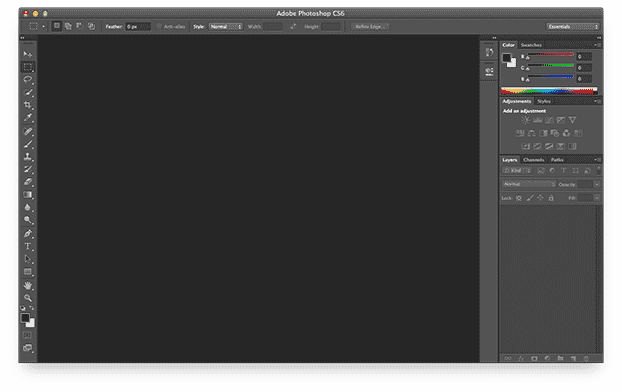Open the Essentials workspace dropdown
Image resolution: width=622 pixels, height=392 pixels.
(x=572, y=27)
